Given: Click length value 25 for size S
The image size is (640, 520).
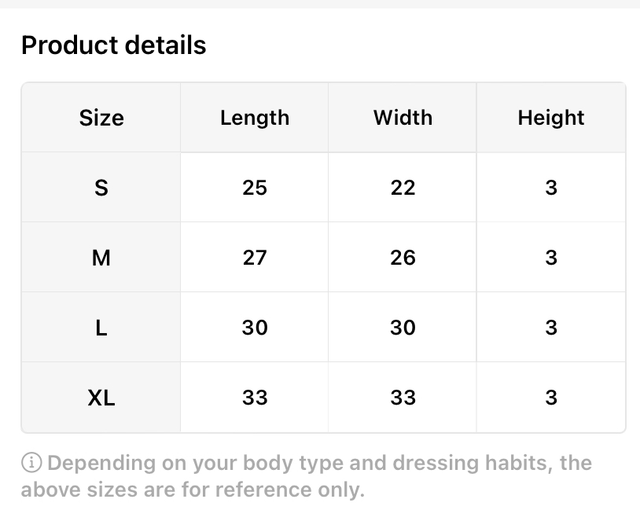Looking at the screenshot, I should 255,188.
